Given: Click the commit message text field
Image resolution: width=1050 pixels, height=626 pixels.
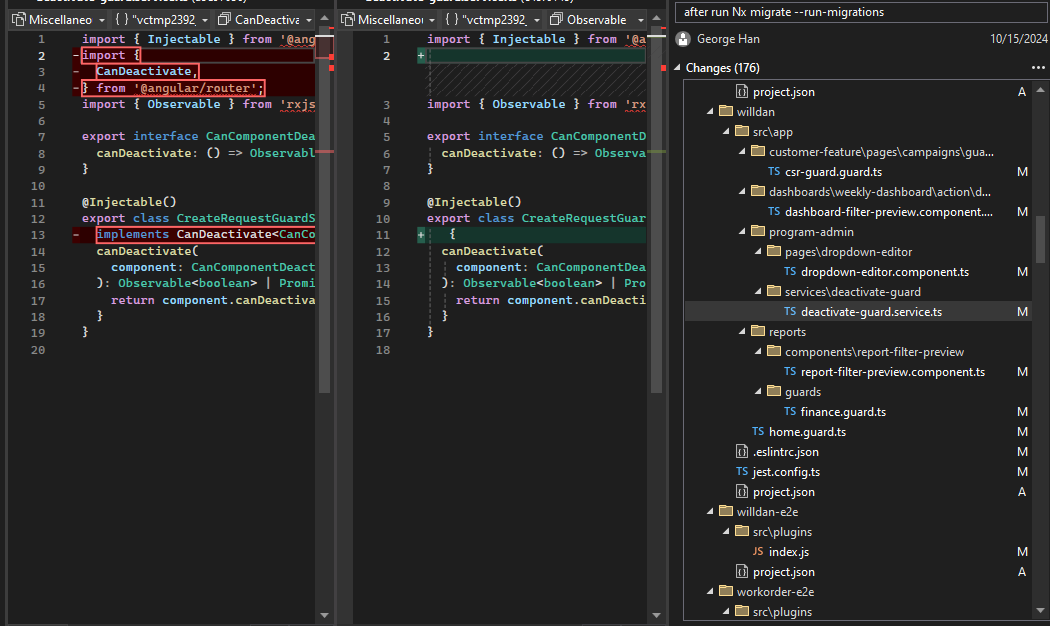Looking at the screenshot, I should (x=860, y=12).
